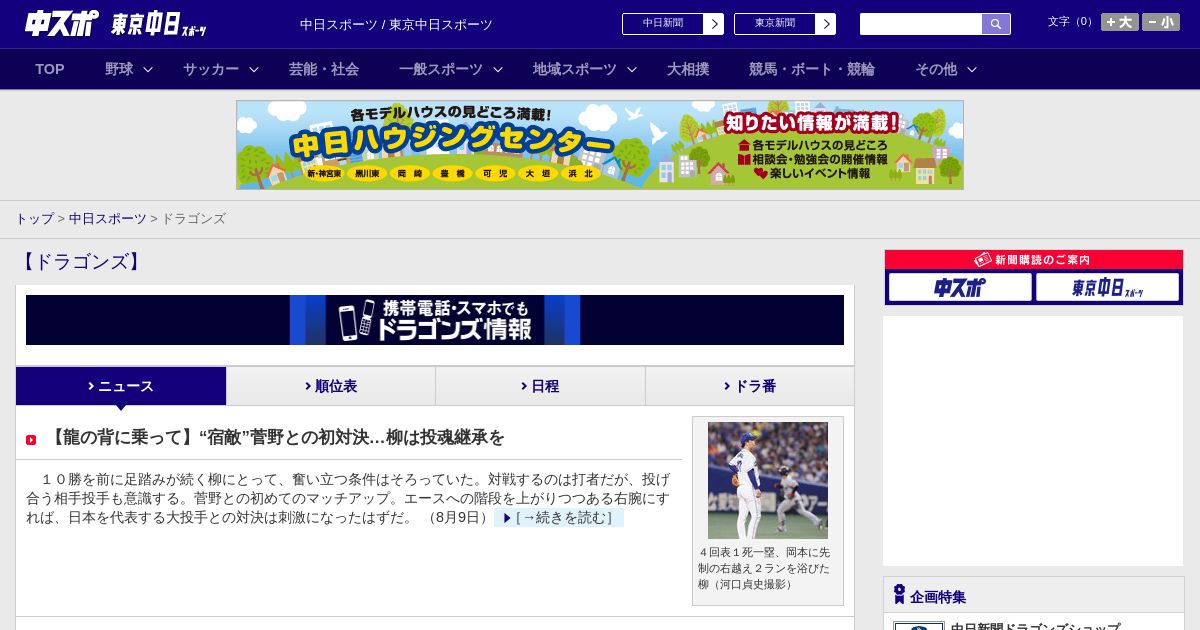The height and width of the screenshot is (630, 1200).
Task: Go to the TOP navigation item
Action: (50, 69)
